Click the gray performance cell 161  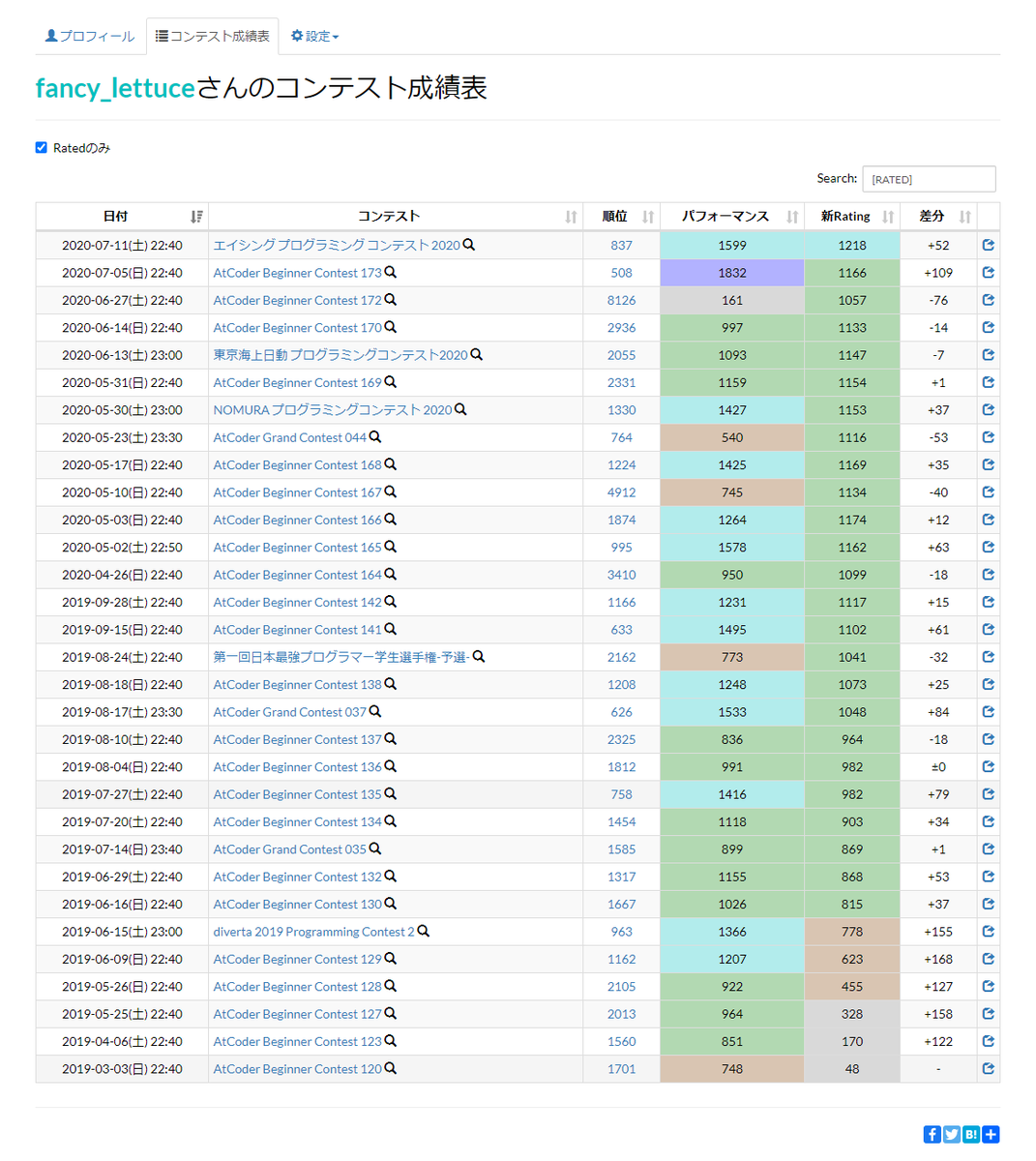coord(732,300)
